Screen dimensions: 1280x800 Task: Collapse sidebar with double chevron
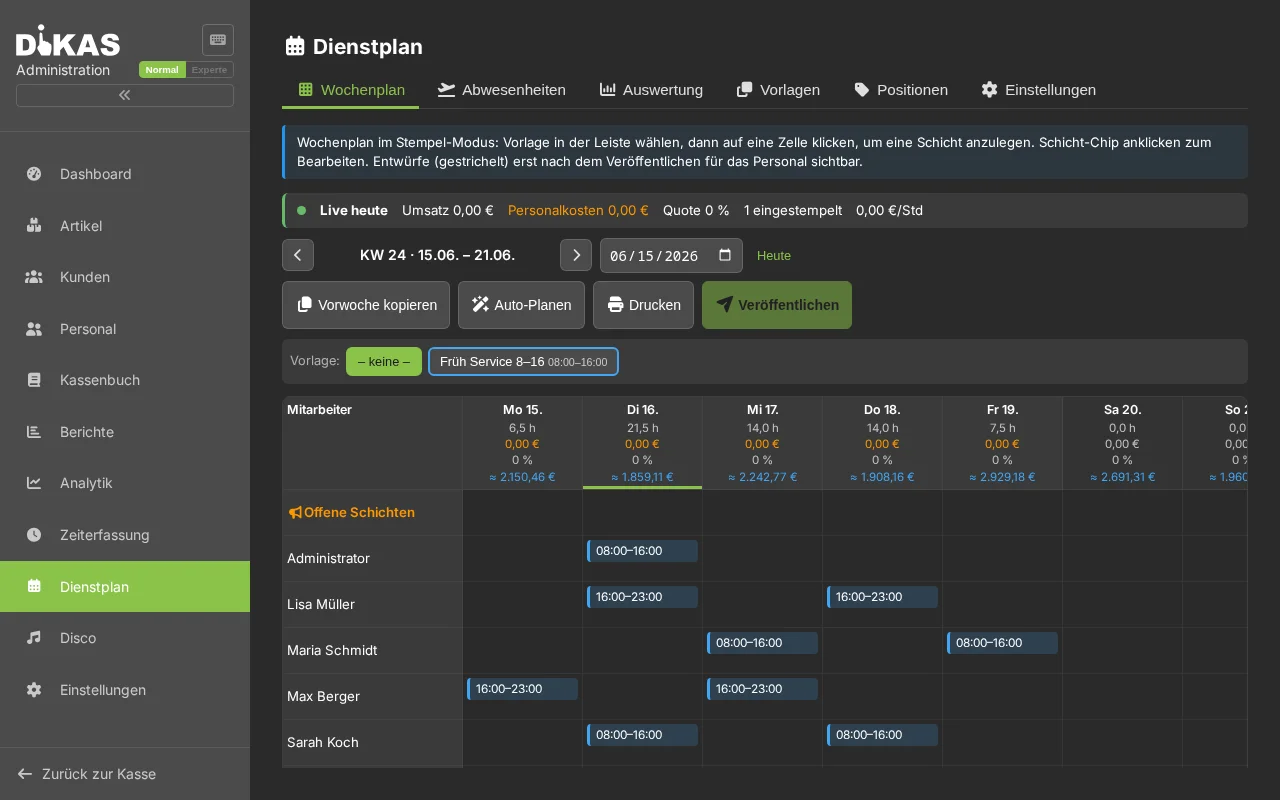125,95
